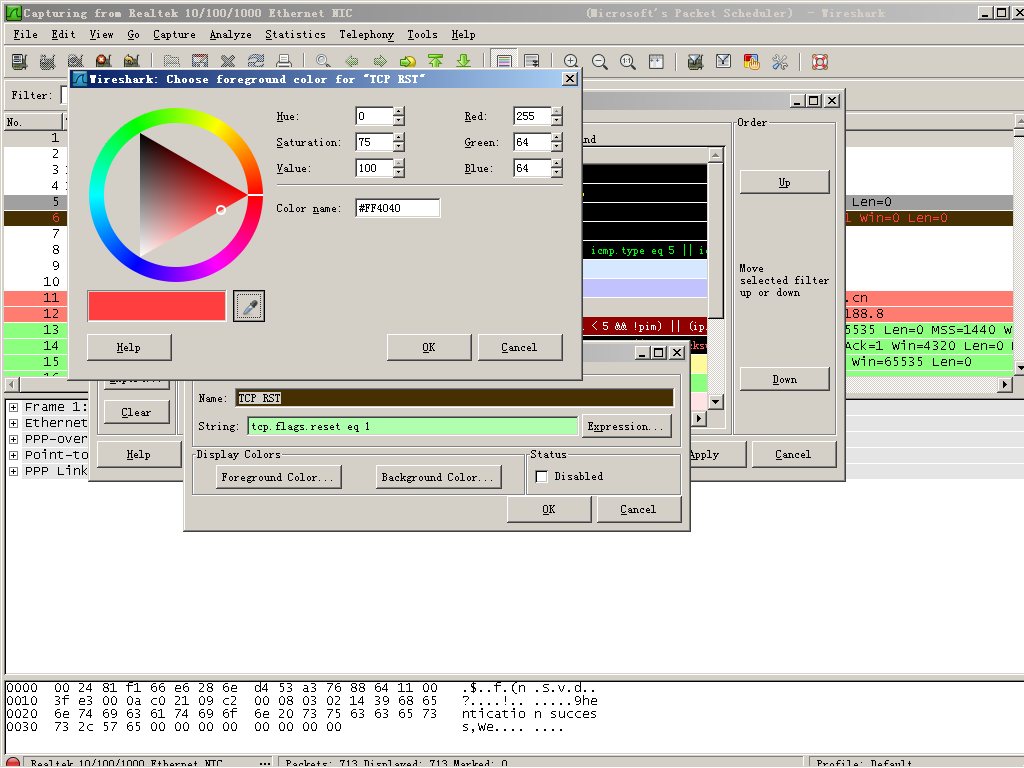Click the Find packet magnifier icon
Viewport: 1024px width, 768px height.
[x=323, y=61]
